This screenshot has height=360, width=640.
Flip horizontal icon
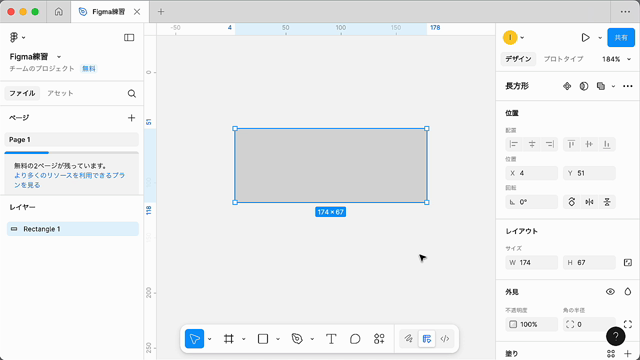click(x=589, y=202)
